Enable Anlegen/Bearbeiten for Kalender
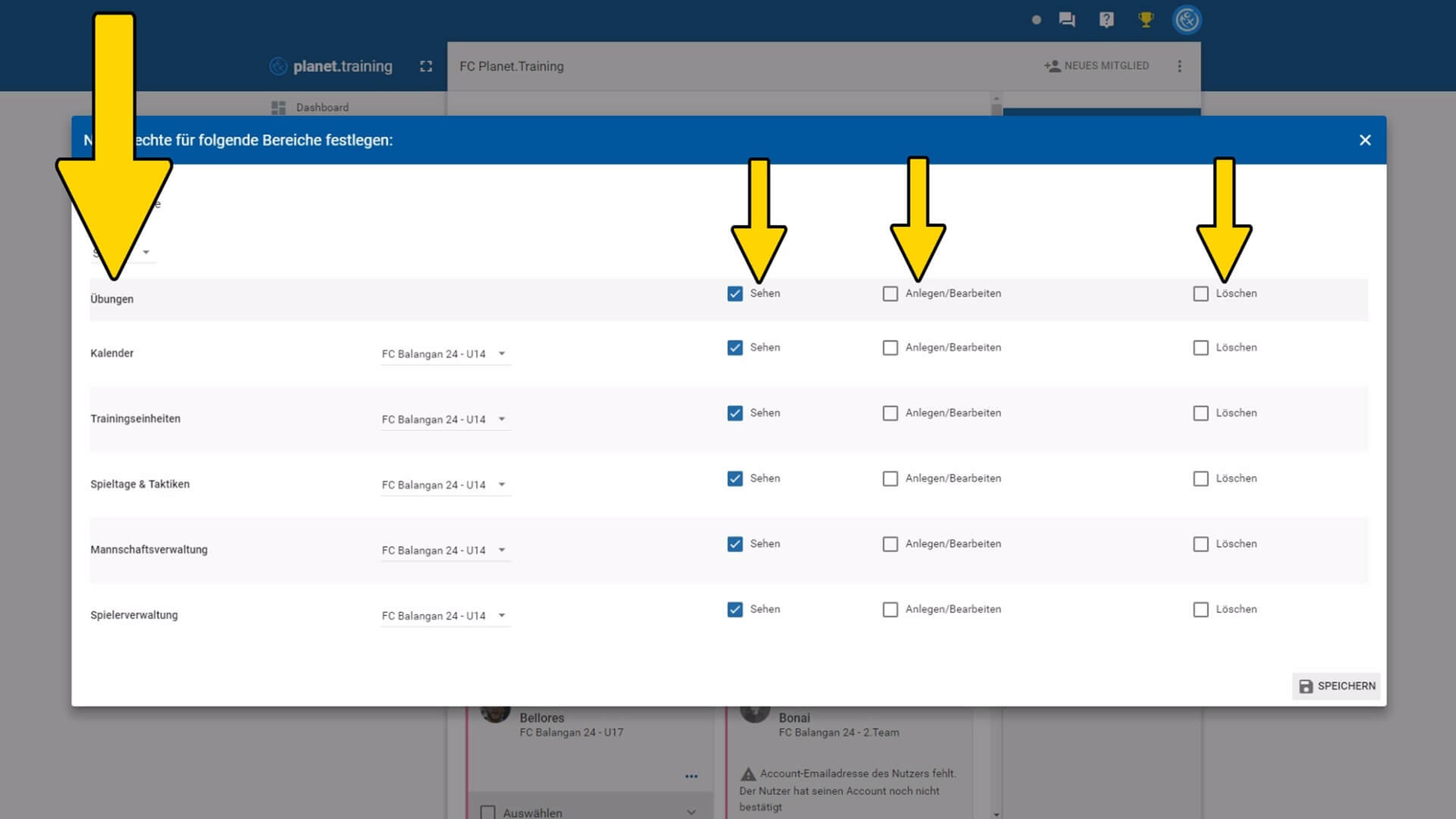 890,348
